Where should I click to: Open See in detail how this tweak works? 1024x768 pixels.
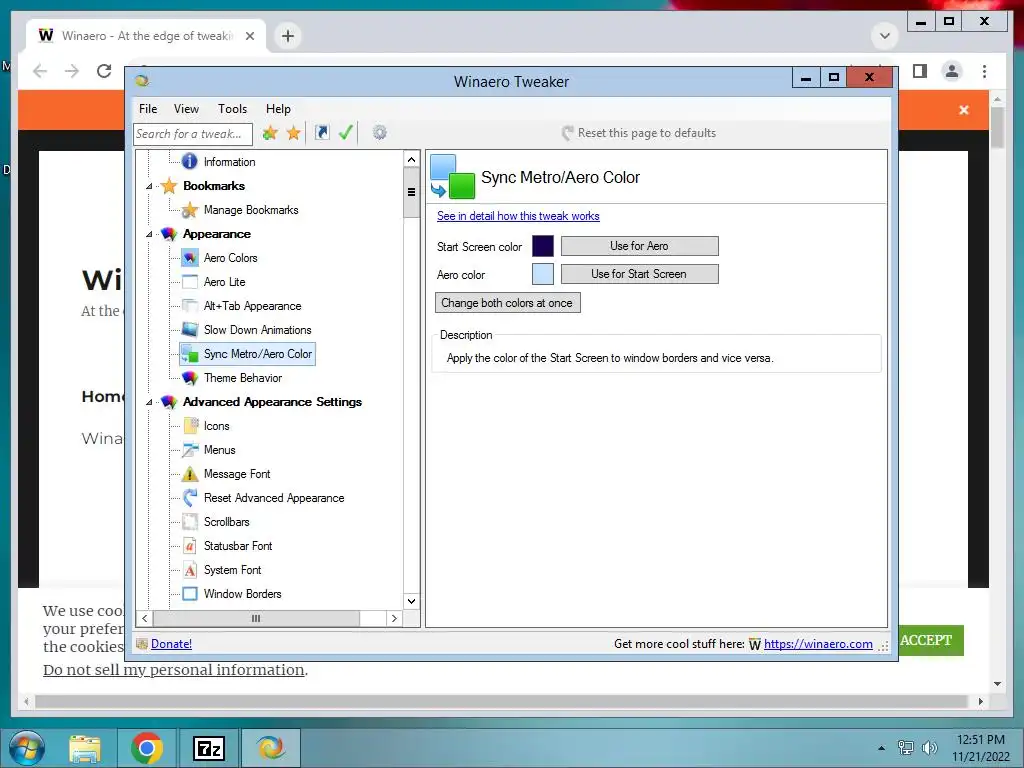(x=518, y=216)
